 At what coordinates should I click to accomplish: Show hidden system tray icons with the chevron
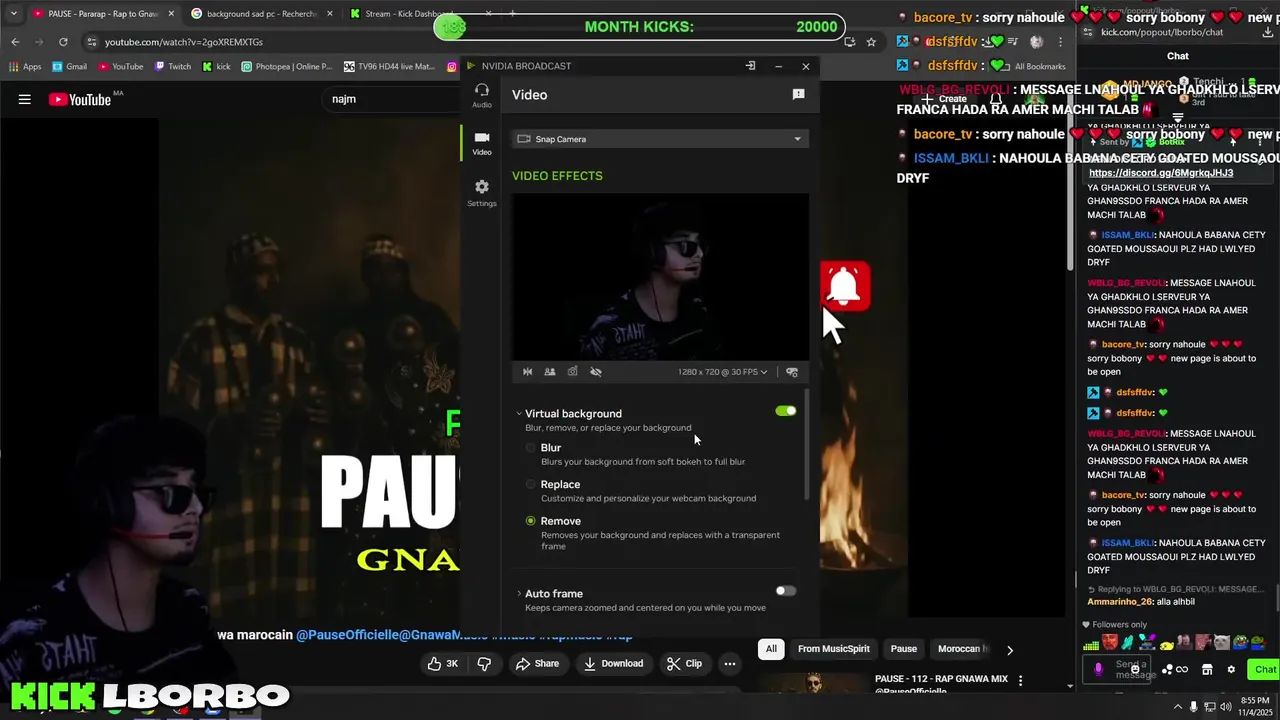pos(1177,706)
